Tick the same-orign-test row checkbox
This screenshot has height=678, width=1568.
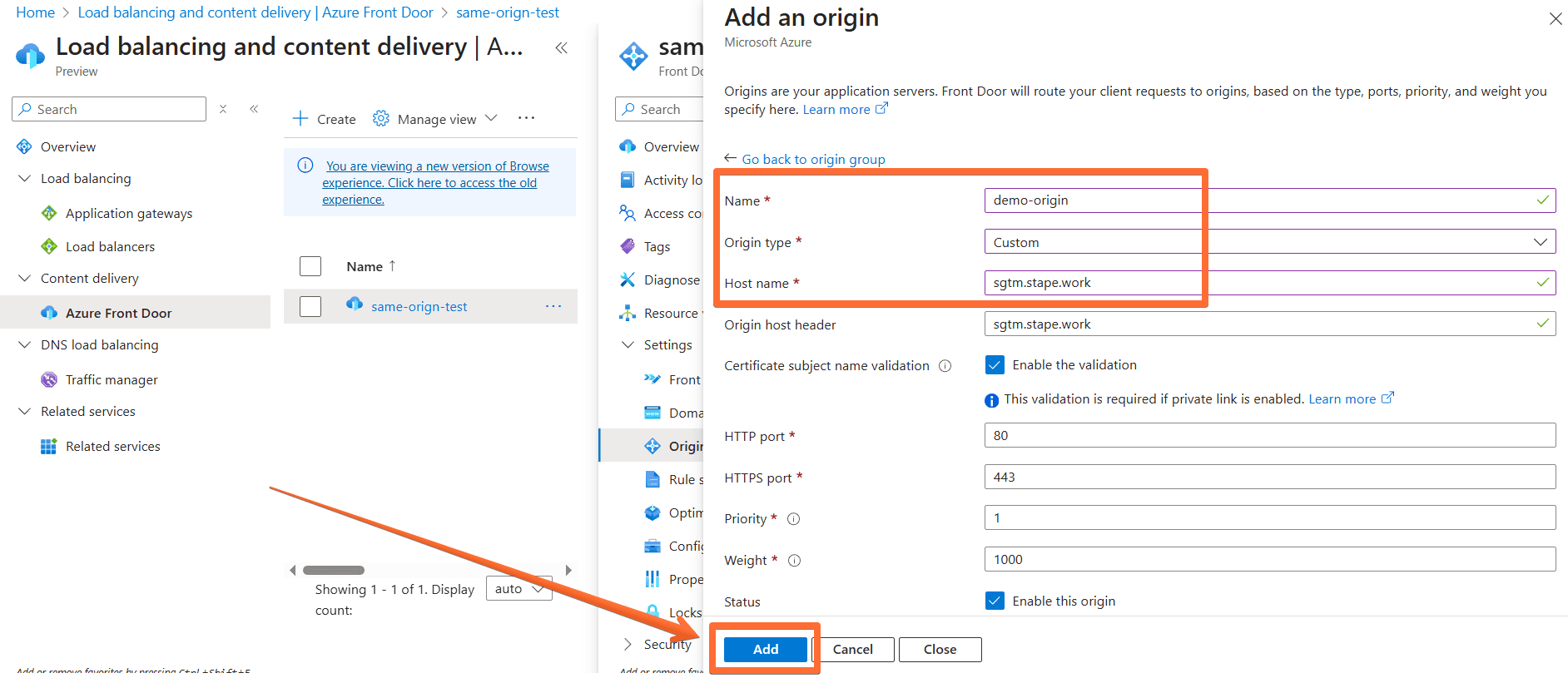[310, 306]
